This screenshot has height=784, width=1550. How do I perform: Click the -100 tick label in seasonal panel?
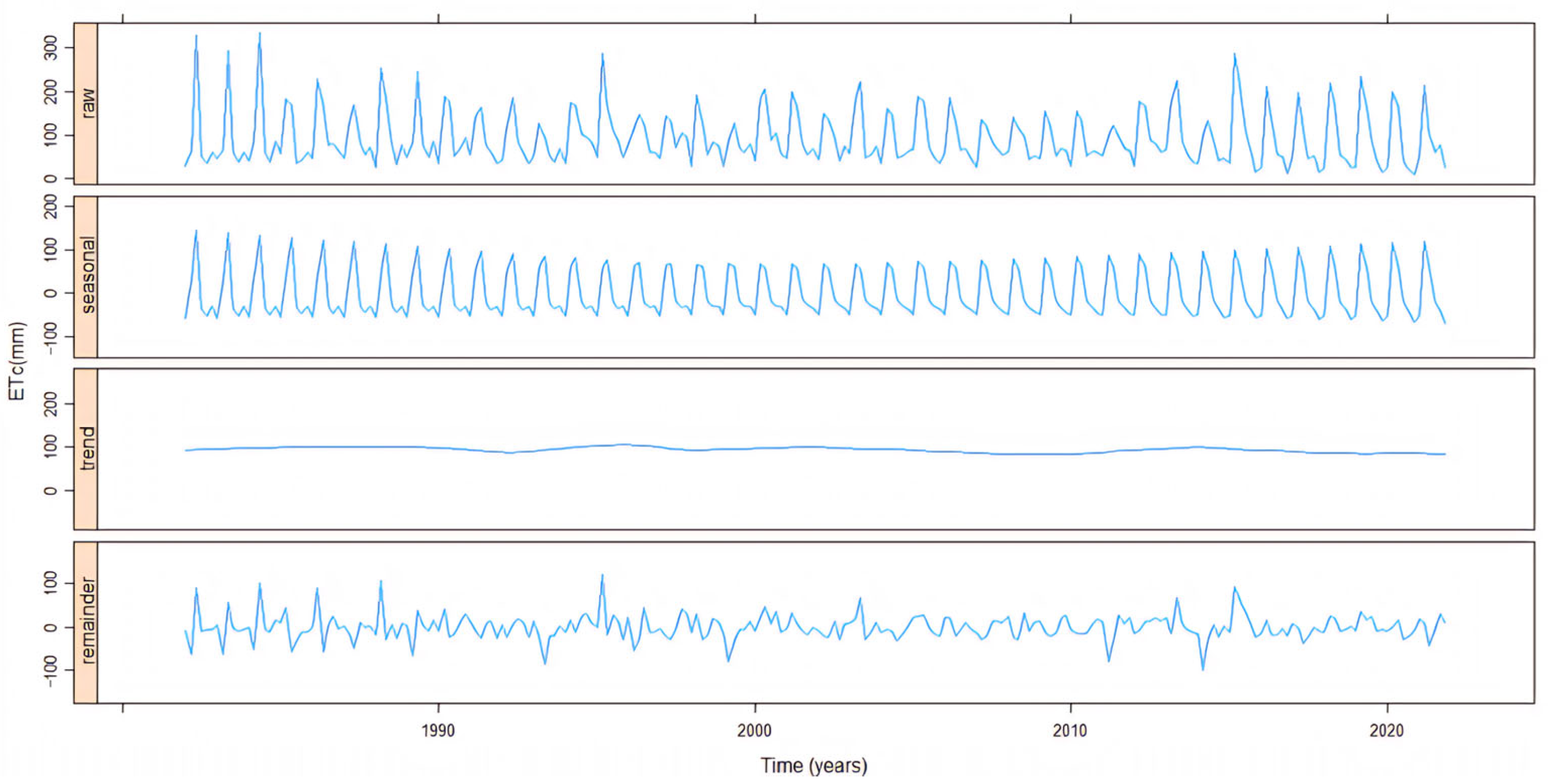(51, 337)
